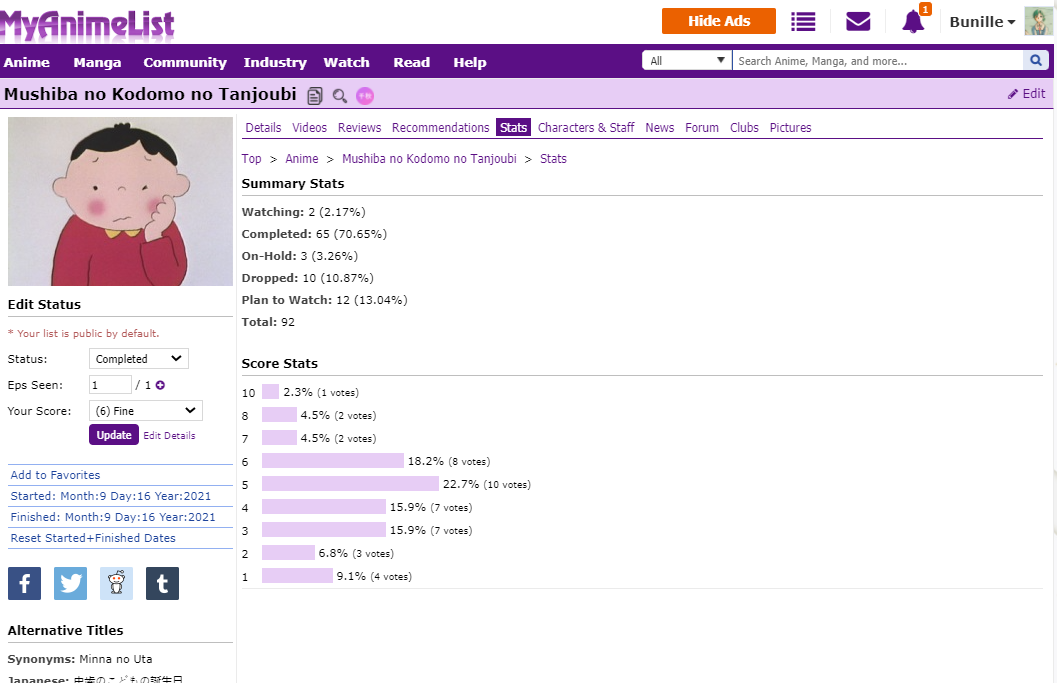The height and width of the screenshot is (683, 1057).
Task: Open the messages envelope icon
Action: pyautogui.click(x=858, y=22)
